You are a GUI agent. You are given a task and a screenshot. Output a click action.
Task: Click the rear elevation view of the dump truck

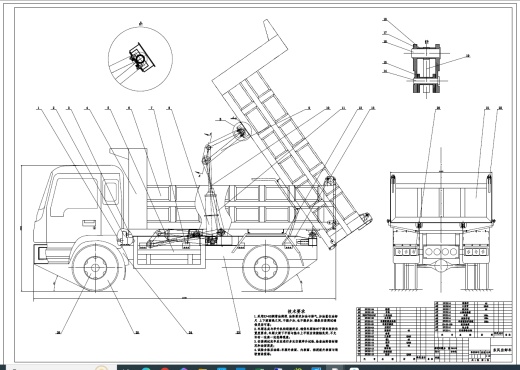441,230
